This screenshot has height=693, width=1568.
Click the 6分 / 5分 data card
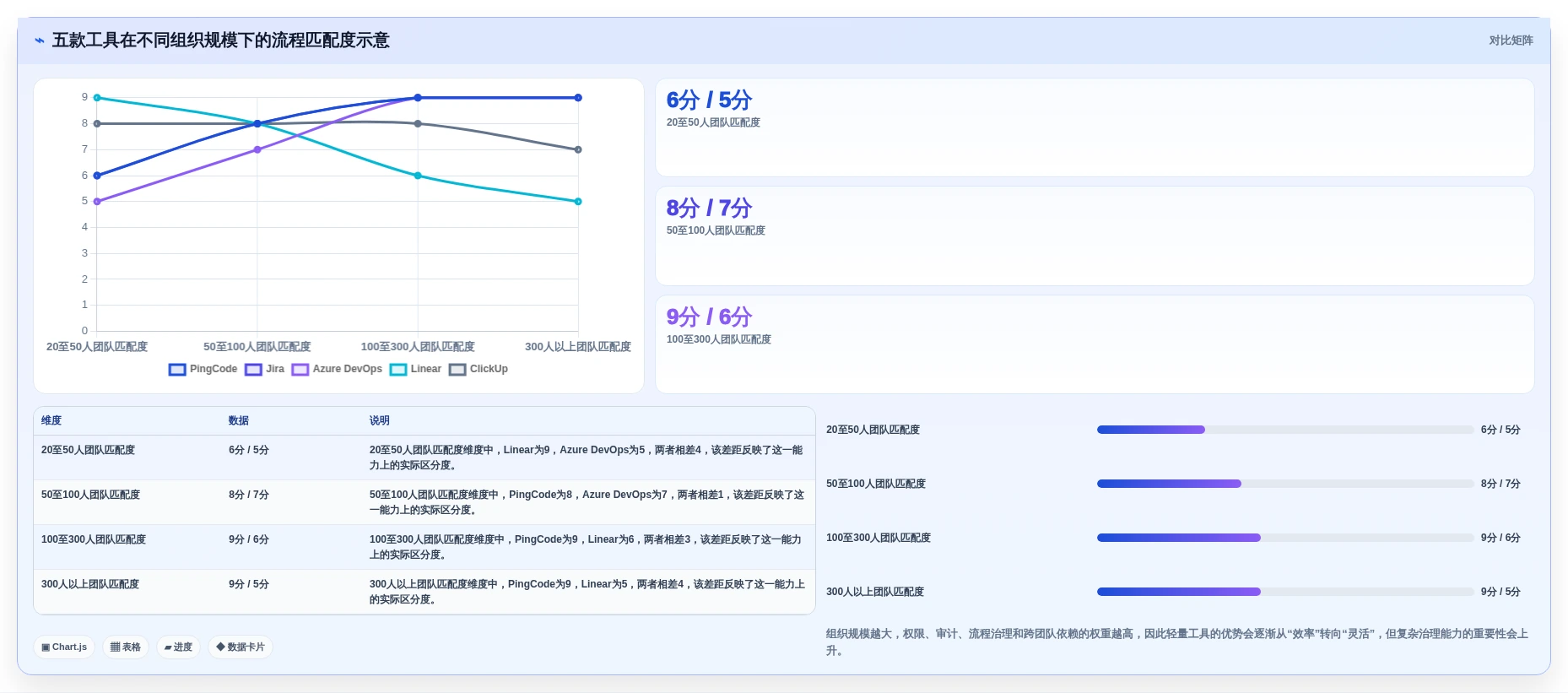tap(1095, 127)
